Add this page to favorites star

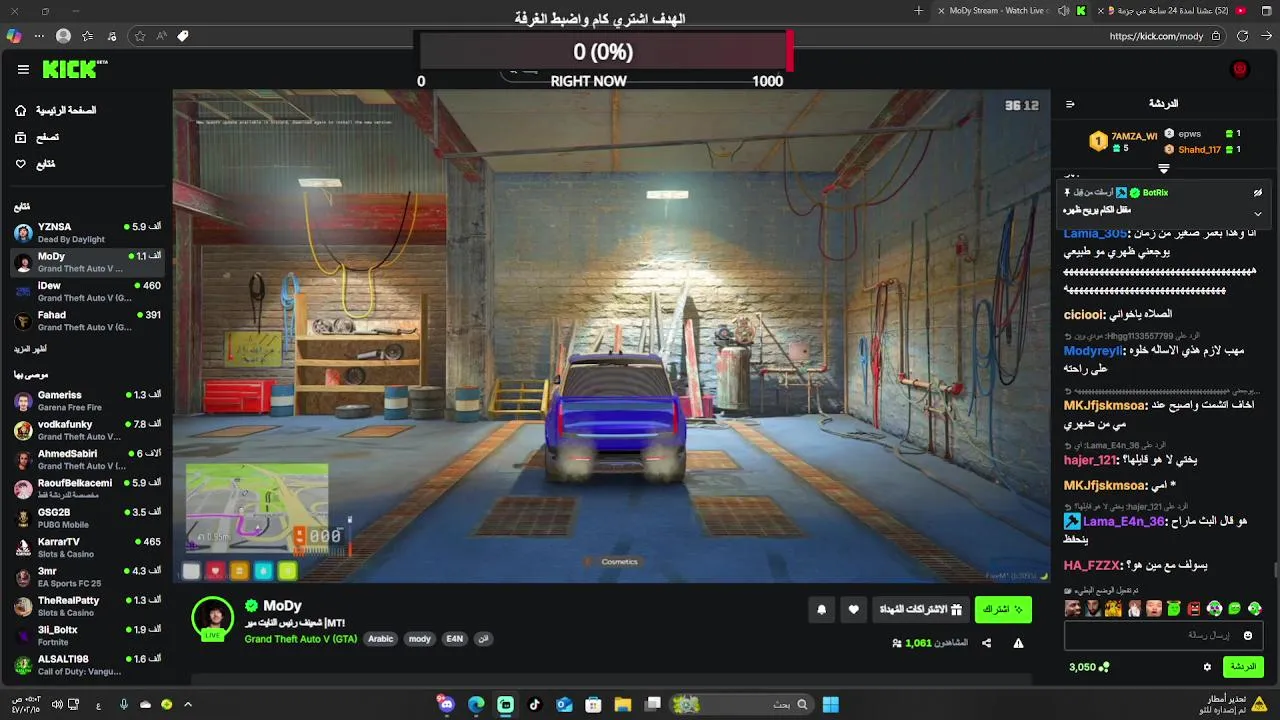point(139,36)
